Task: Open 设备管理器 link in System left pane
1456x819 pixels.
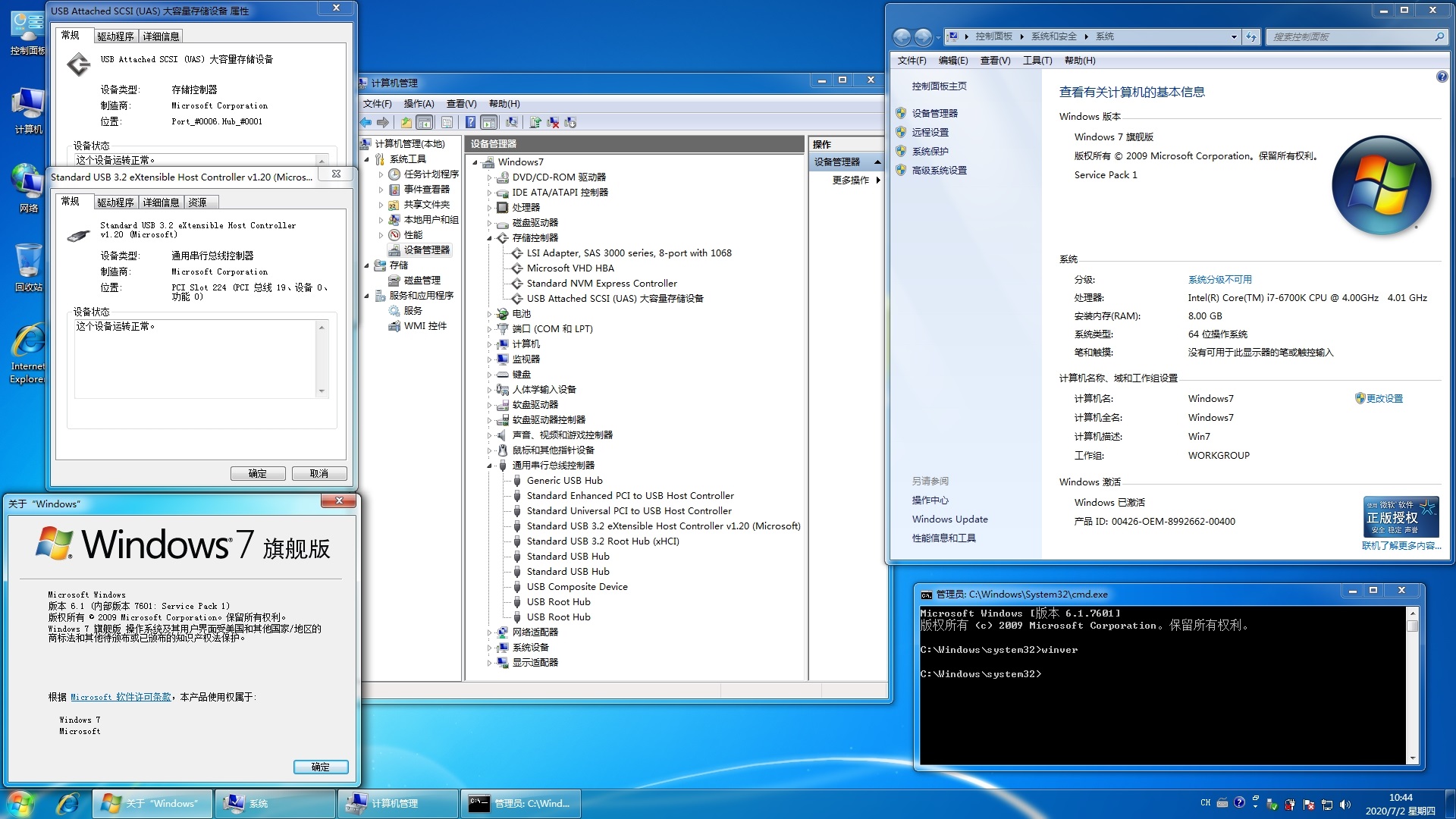Action: pos(934,114)
